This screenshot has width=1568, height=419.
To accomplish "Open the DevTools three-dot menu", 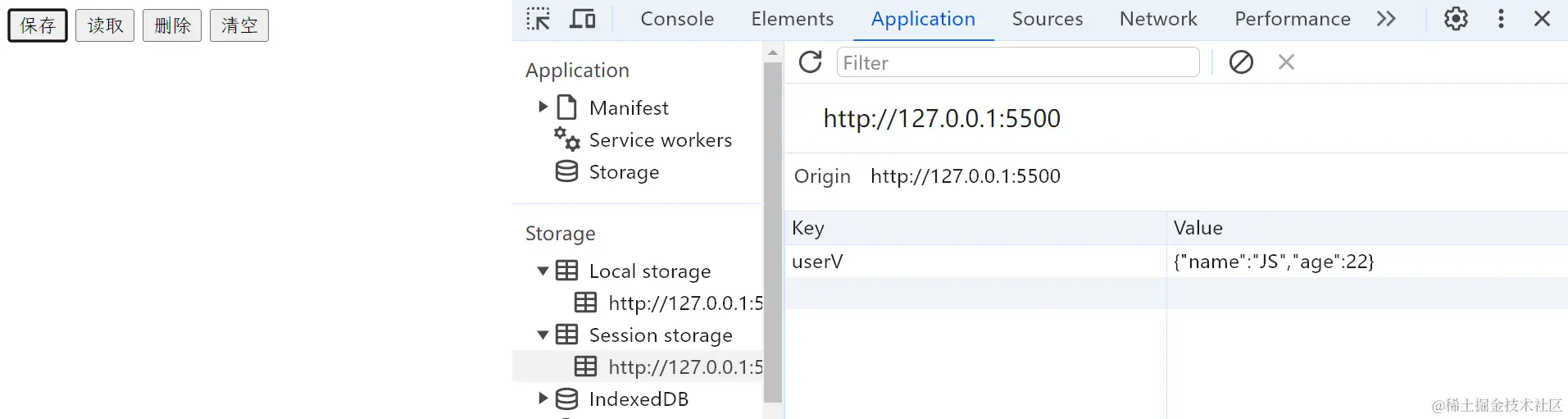I will pyautogui.click(x=1501, y=19).
